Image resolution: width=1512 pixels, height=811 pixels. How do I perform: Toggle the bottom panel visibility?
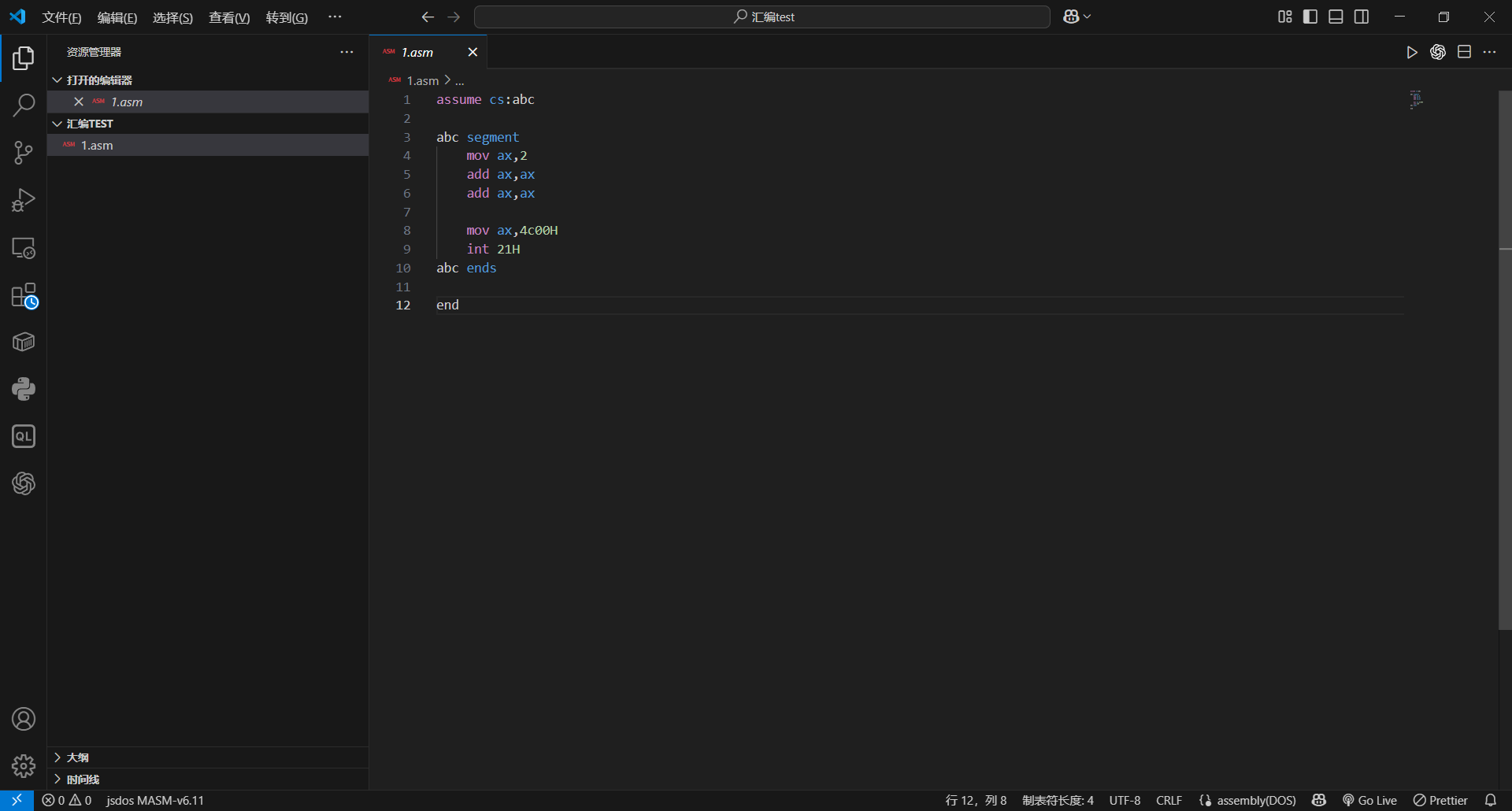click(1336, 17)
